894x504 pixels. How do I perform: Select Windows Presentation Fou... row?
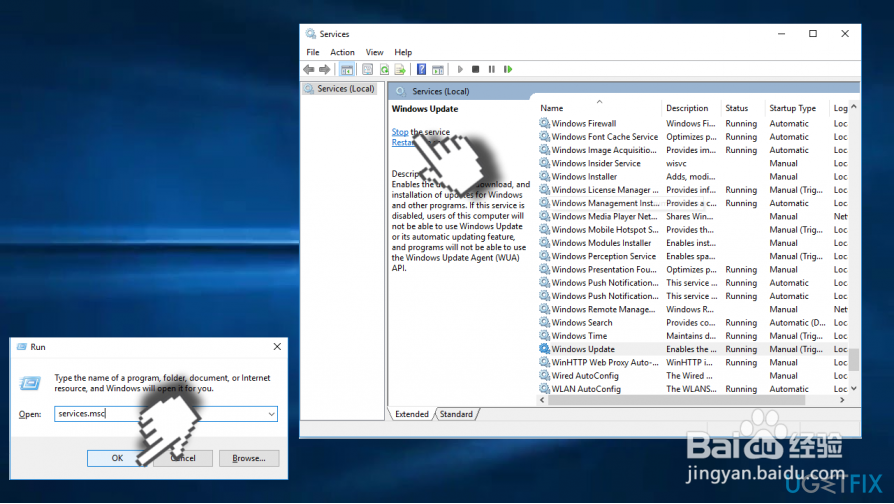pyautogui.click(x=693, y=269)
